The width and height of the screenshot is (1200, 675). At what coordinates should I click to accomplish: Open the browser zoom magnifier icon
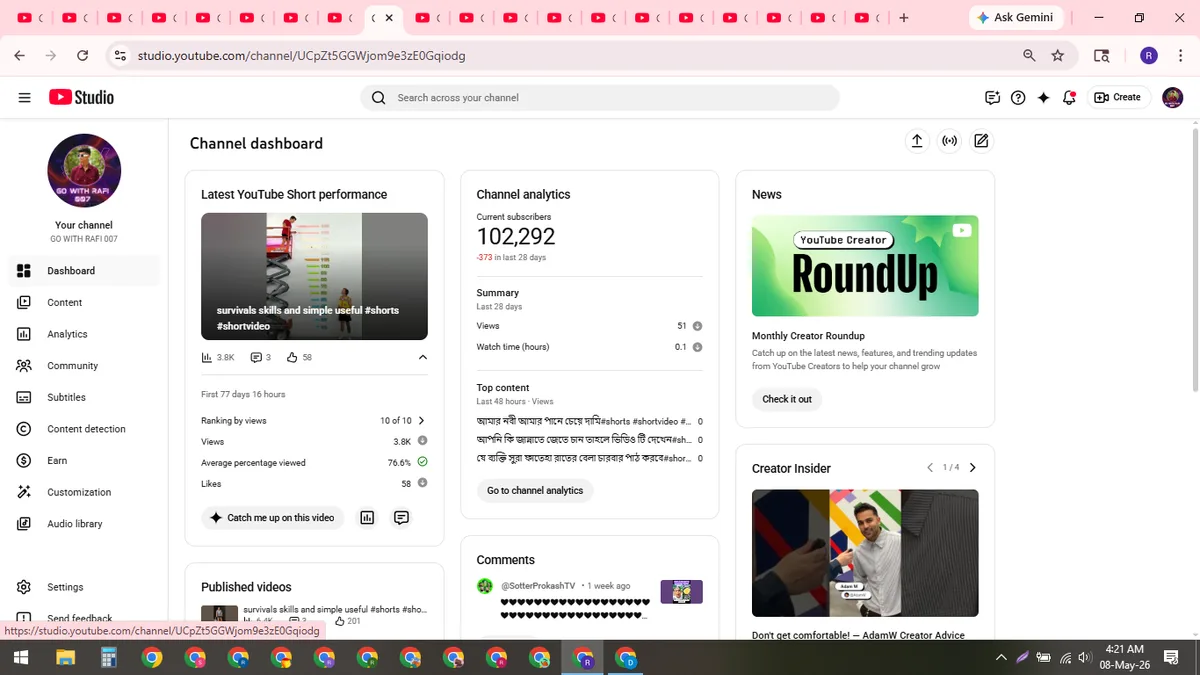[x=1029, y=56]
